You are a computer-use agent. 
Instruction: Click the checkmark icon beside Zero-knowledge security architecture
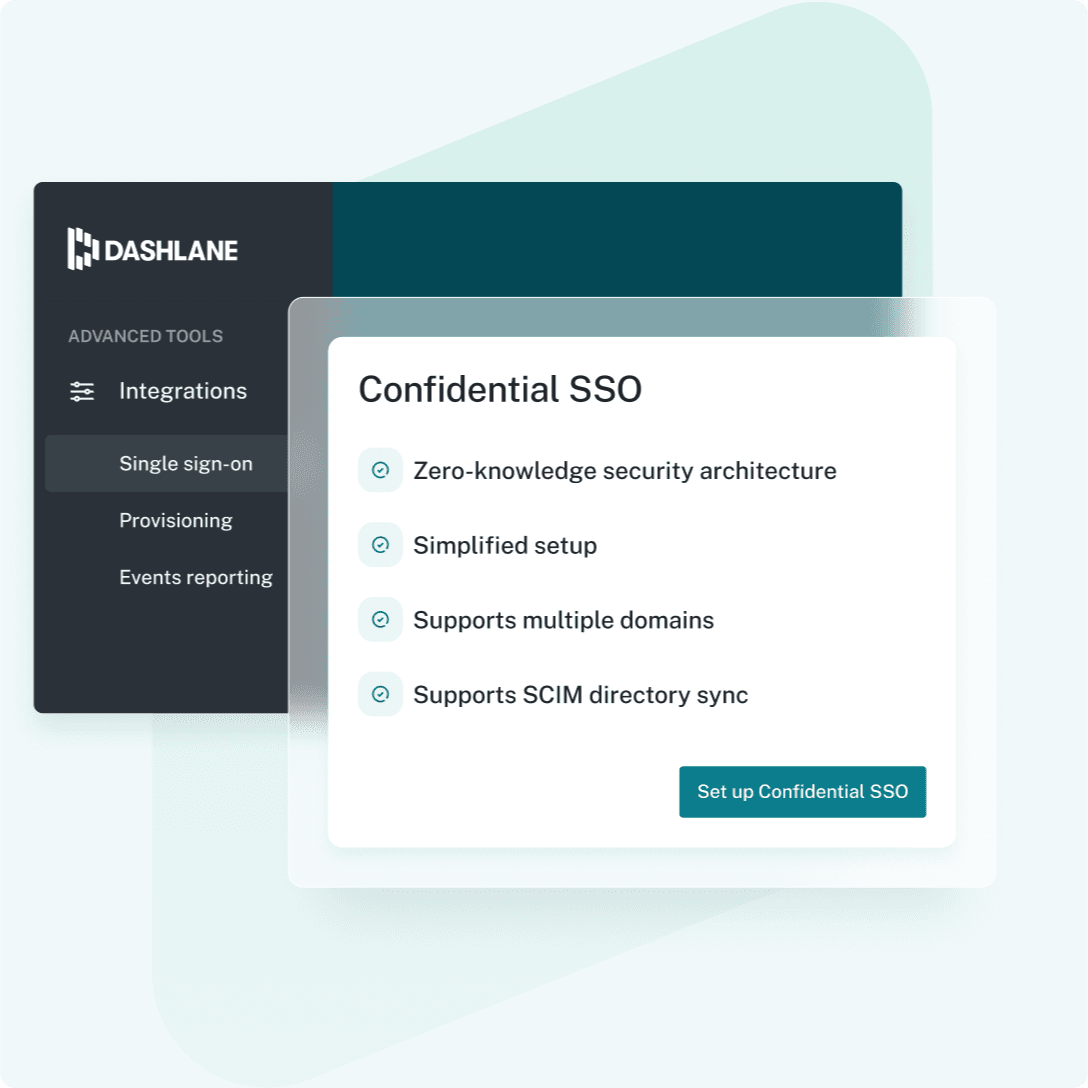tap(380, 469)
